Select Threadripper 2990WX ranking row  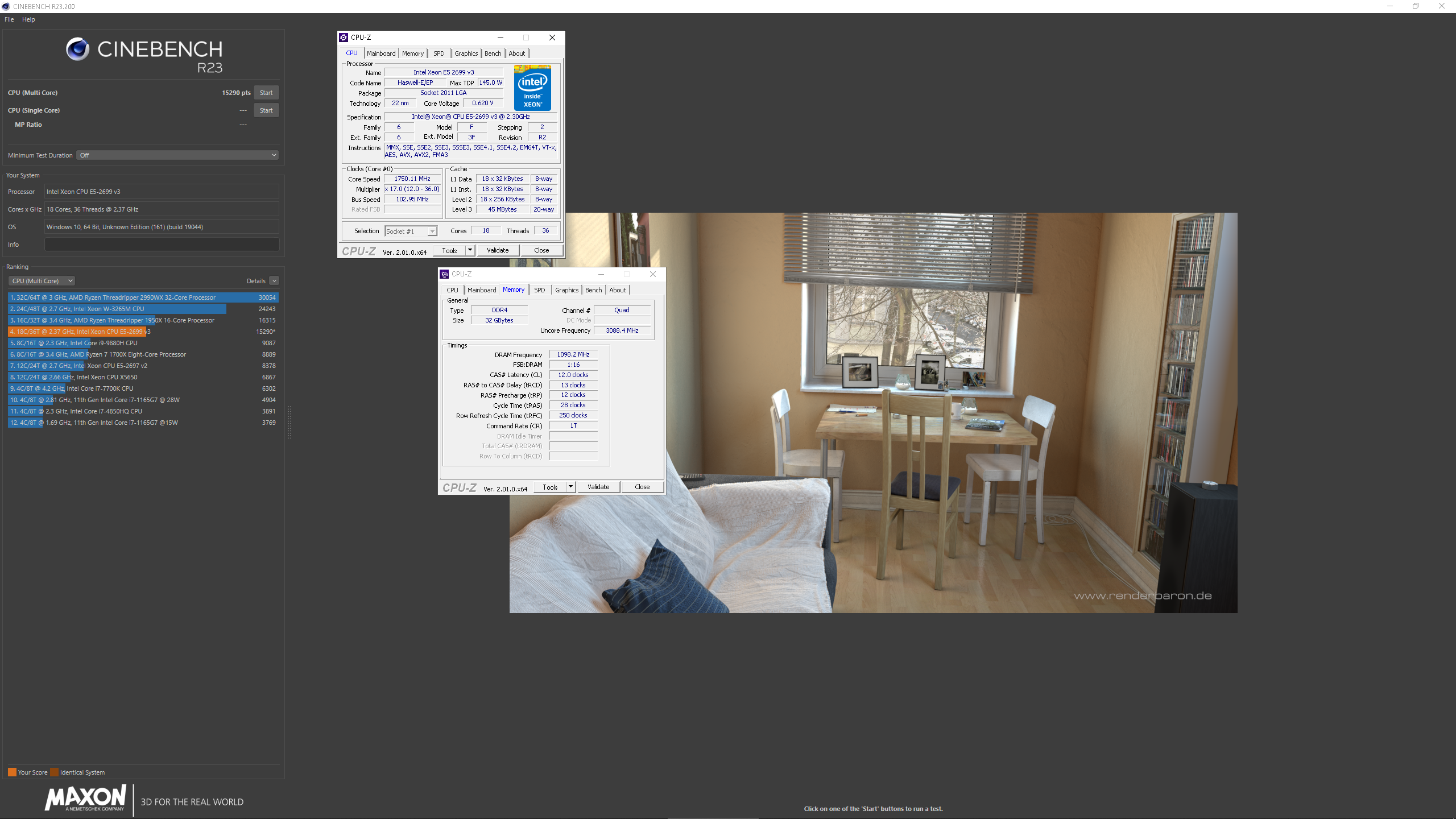143,297
